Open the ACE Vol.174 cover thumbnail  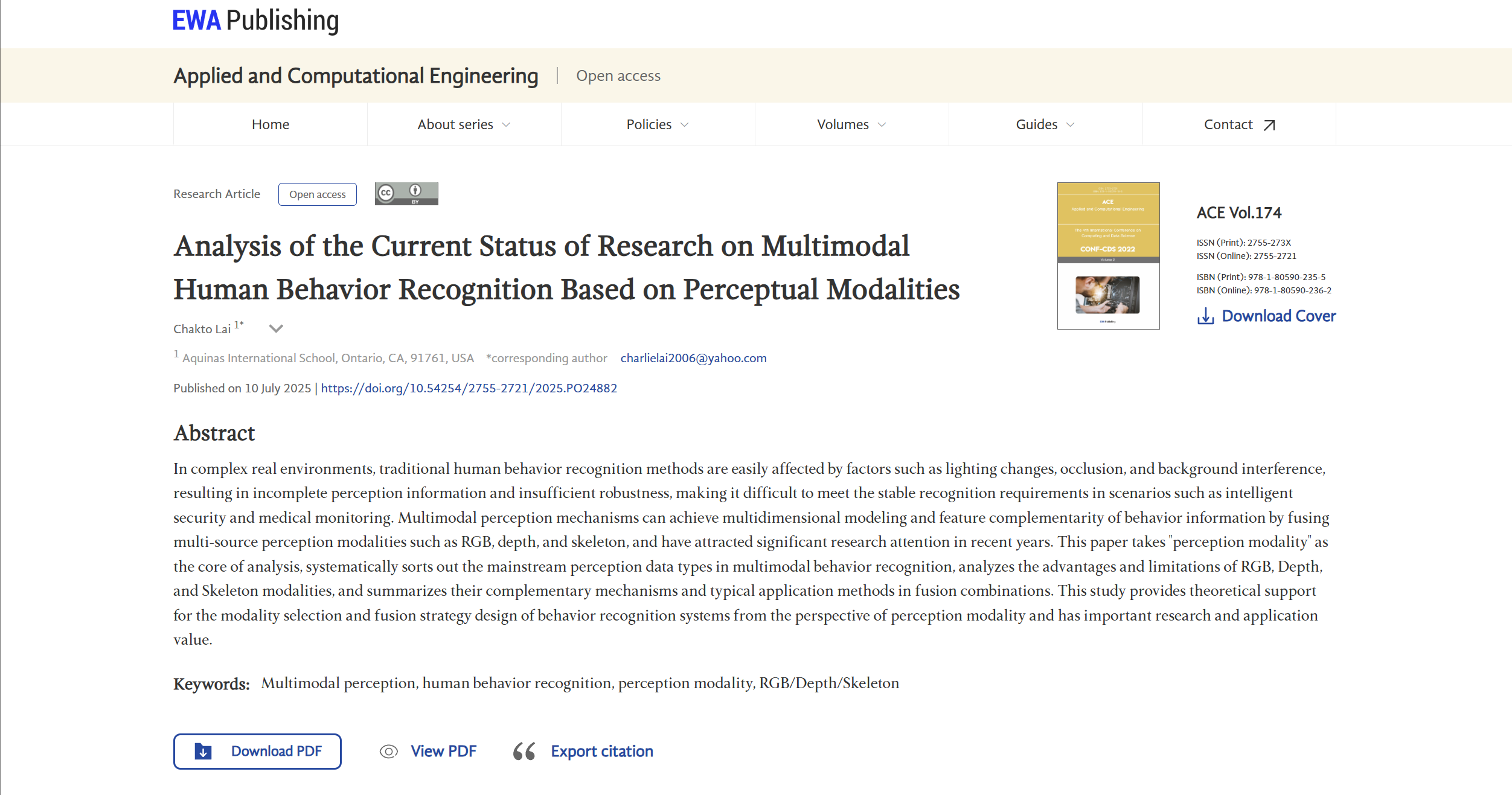point(1108,256)
